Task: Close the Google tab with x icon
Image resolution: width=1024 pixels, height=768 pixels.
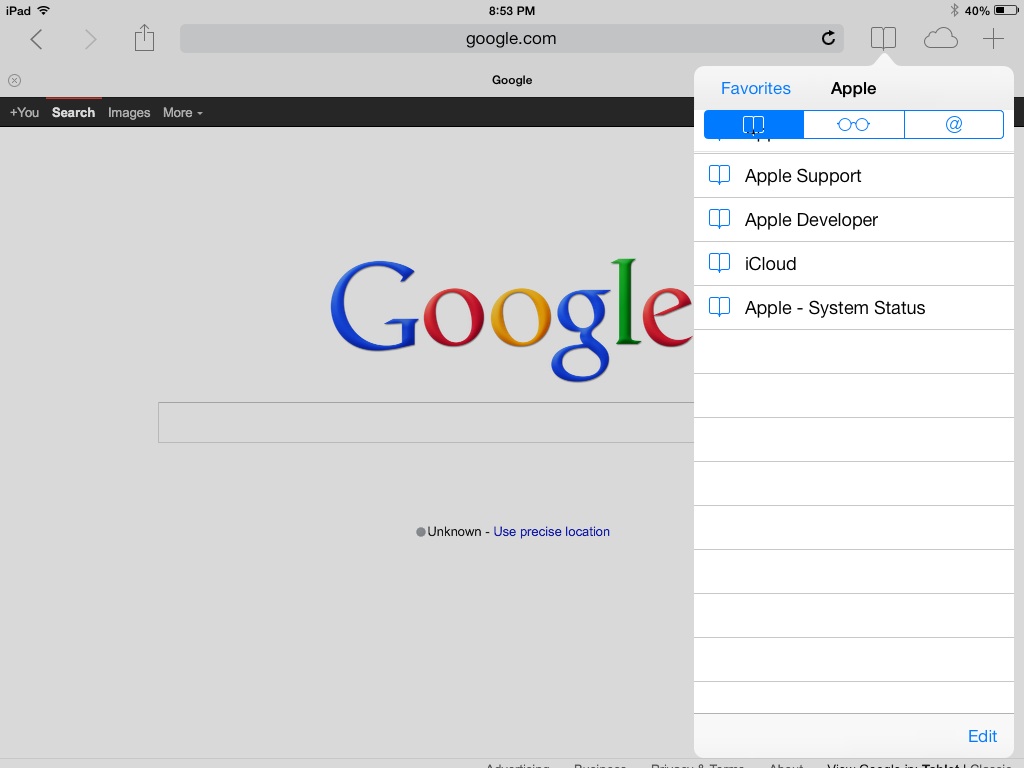Action: pyautogui.click(x=14, y=80)
